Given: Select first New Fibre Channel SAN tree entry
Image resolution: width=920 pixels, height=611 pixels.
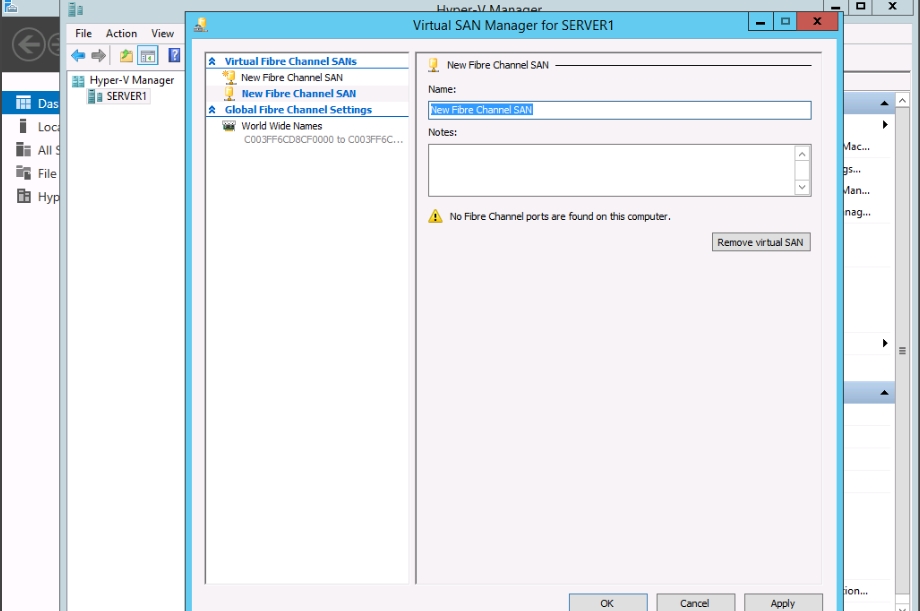Looking at the screenshot, I should [292, 77].
